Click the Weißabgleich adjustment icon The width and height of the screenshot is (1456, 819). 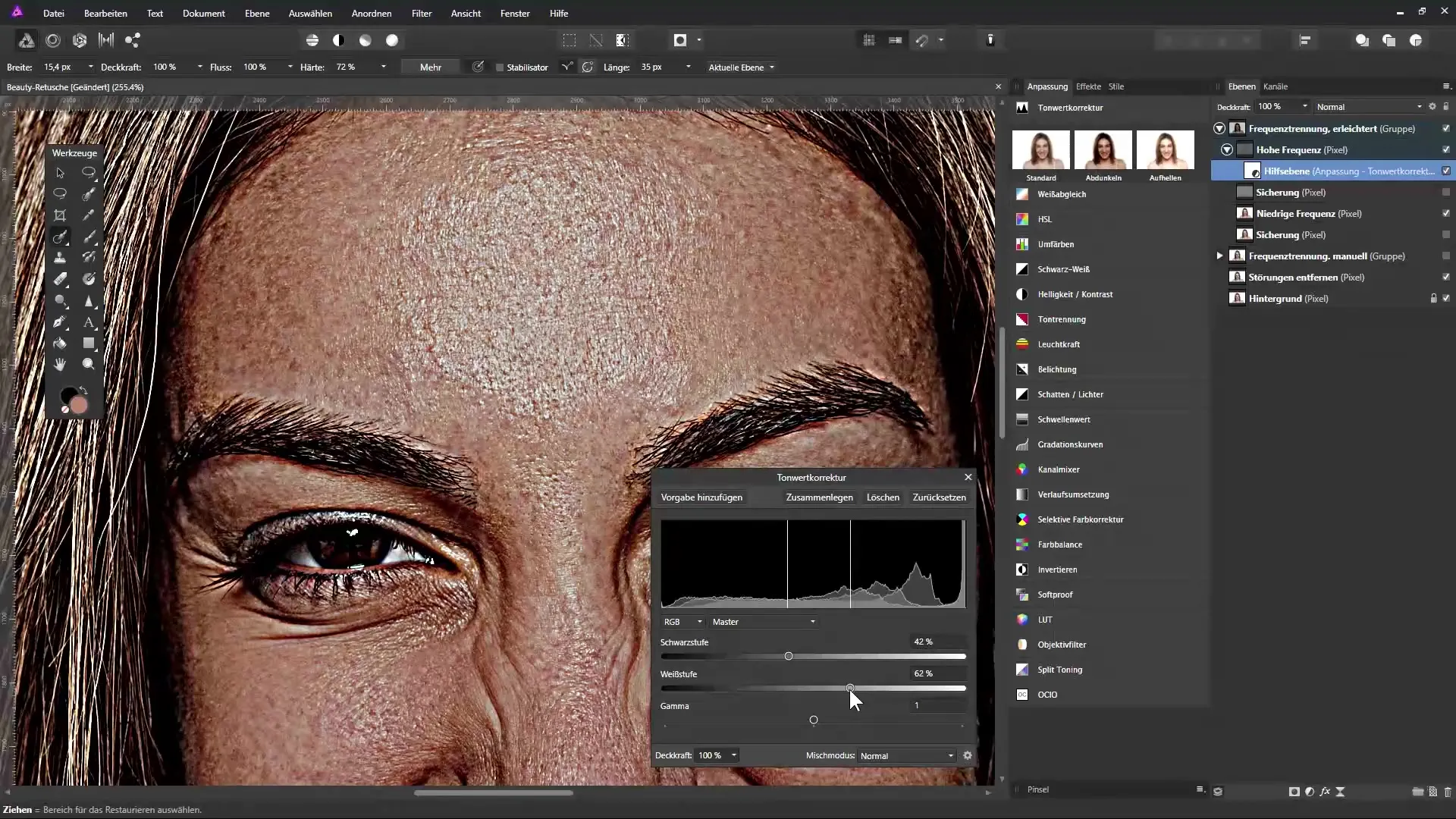(x=1022, y=194)
